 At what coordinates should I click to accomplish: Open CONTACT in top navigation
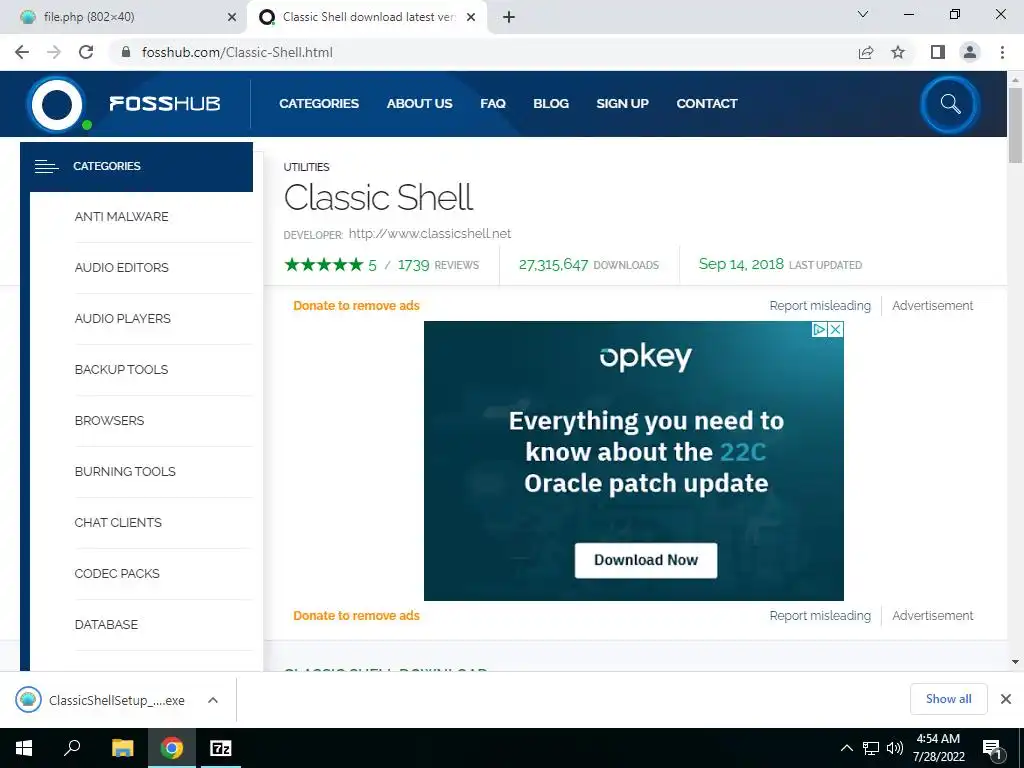click(707, 103)
